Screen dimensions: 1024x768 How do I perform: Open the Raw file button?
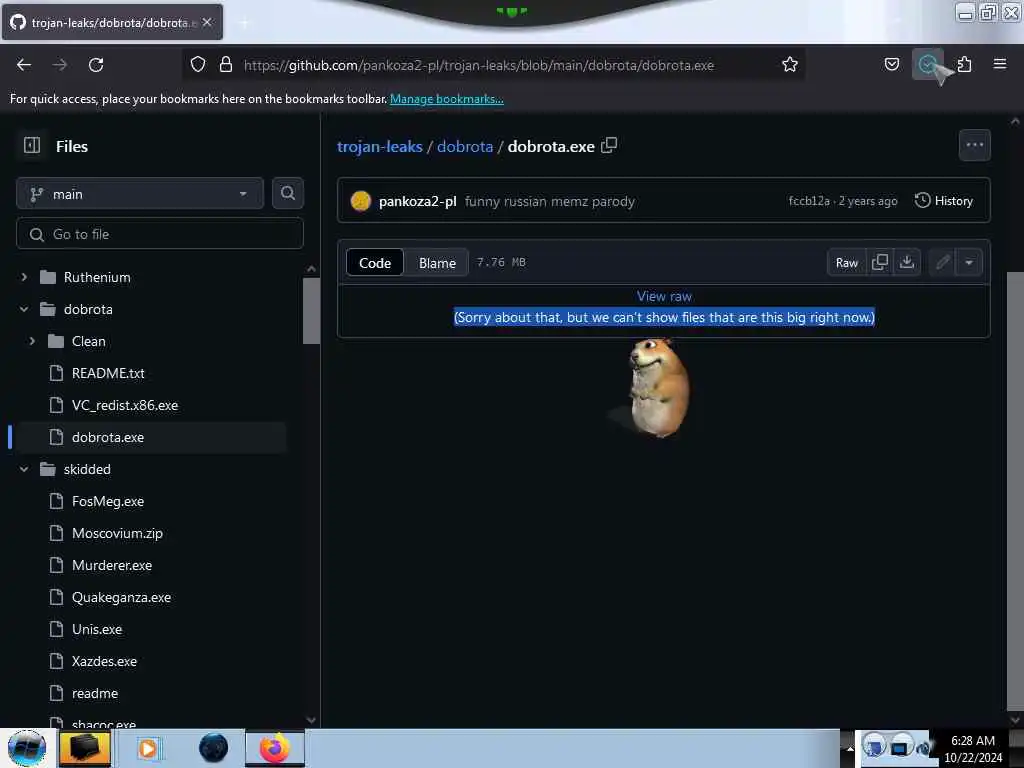[x=846, y=263]
